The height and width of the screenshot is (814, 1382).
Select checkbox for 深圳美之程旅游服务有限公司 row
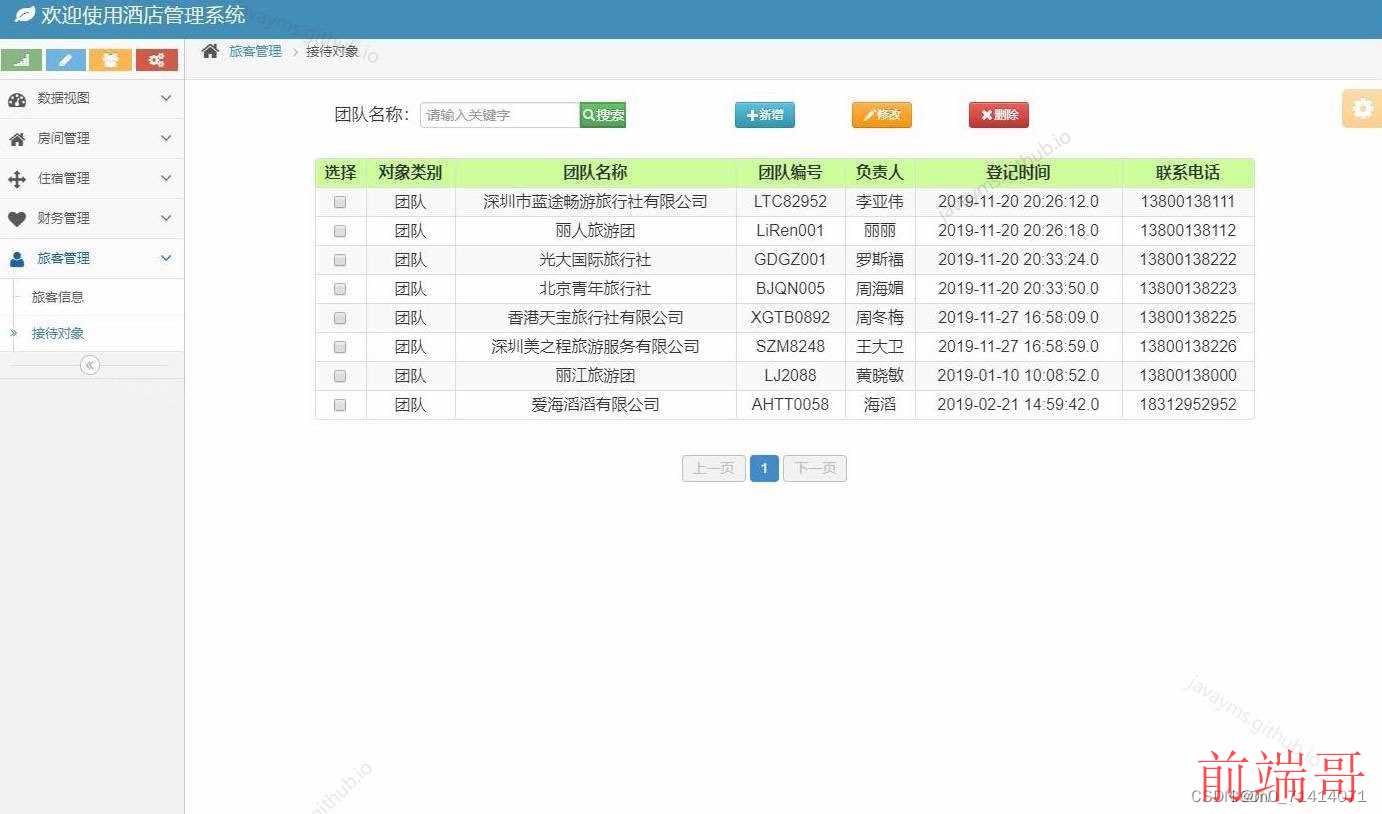coord(340,347)
